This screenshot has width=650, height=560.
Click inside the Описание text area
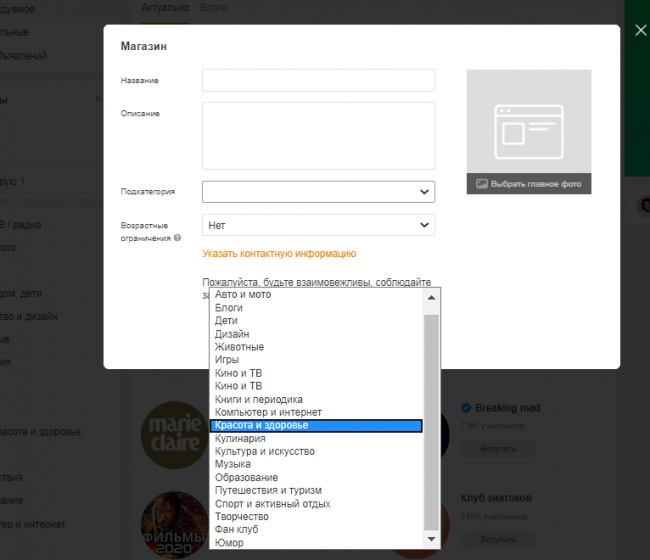[x=318, y=135]
